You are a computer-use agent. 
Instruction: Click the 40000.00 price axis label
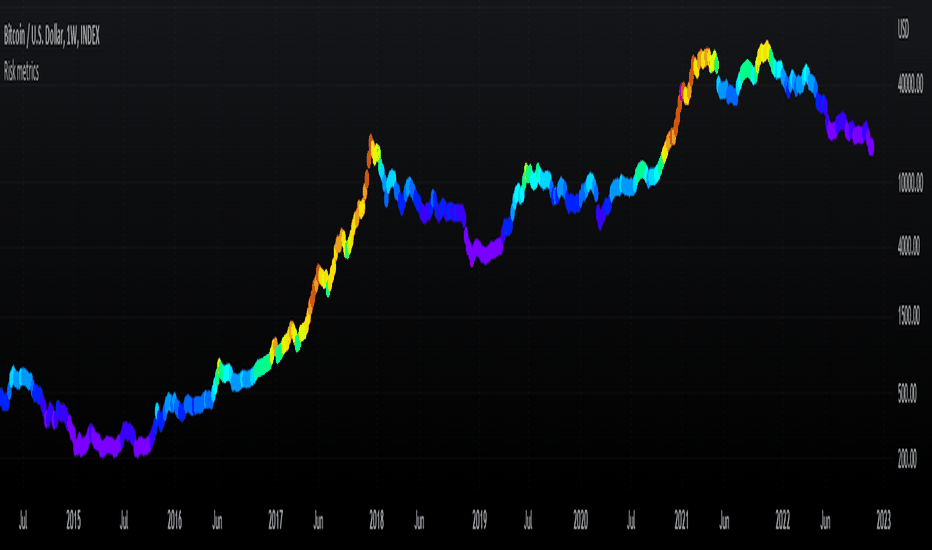click(910, 84)
